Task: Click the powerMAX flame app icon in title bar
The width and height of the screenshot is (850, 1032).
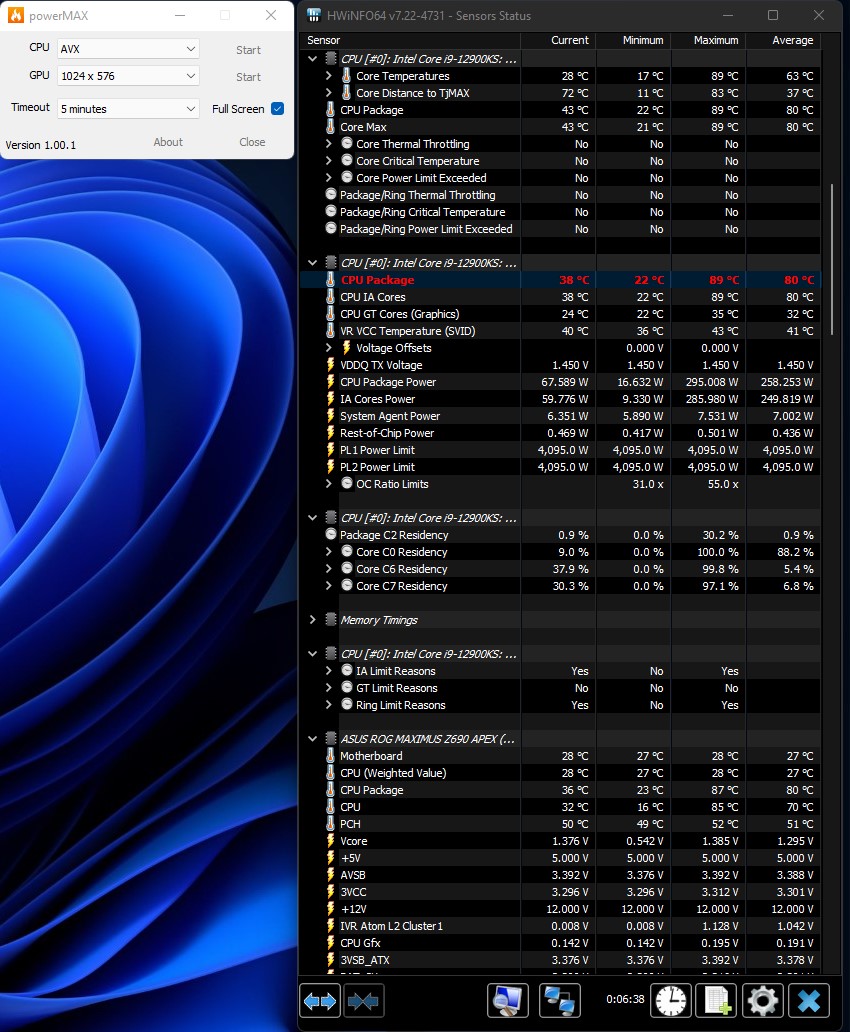Action: coord(16,15)
